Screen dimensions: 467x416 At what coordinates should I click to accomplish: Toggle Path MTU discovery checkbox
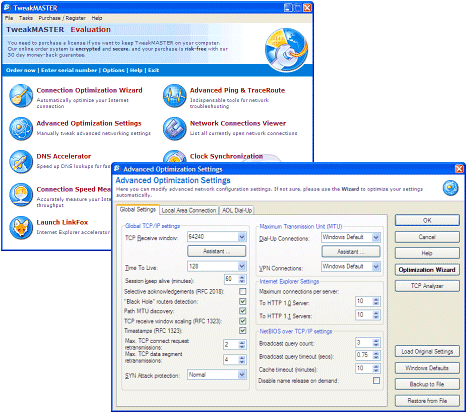(x=243, y=311)
